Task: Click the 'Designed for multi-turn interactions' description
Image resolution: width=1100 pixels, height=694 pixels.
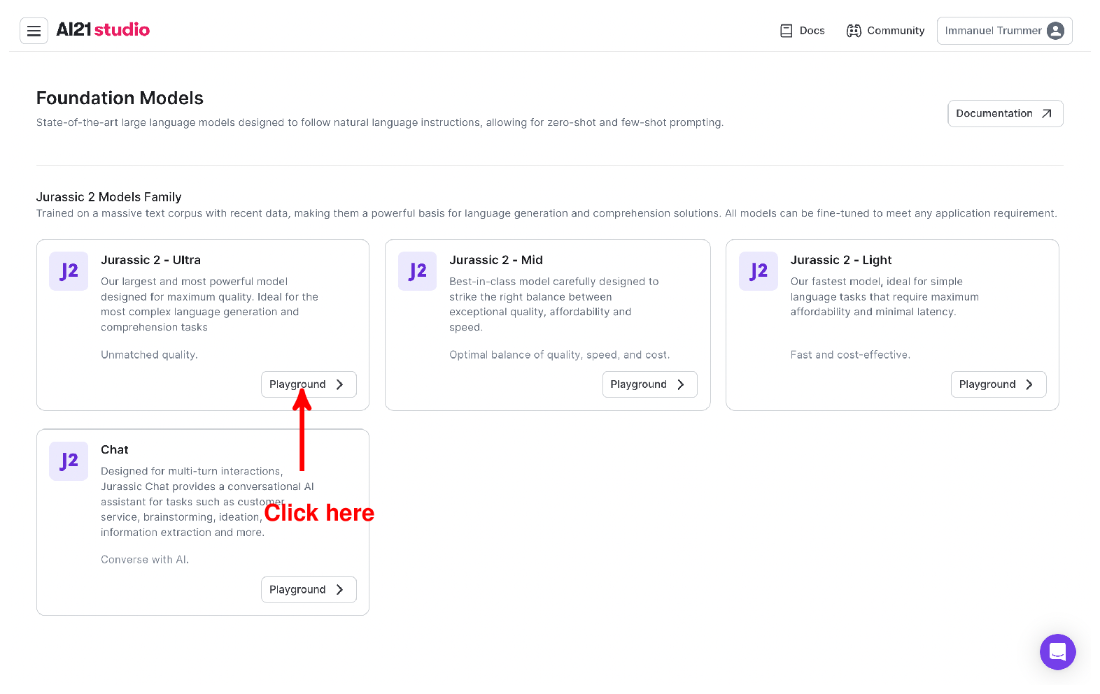Action: point(207,502)
